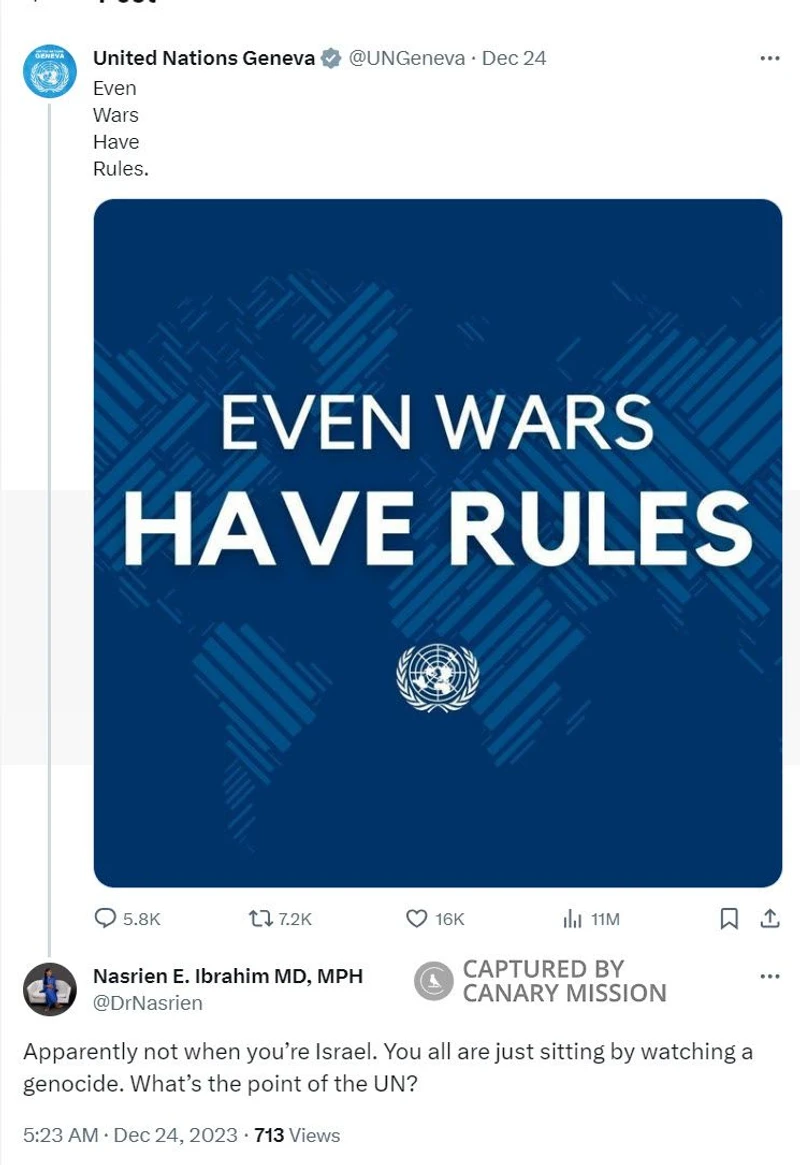This screenshot has height=1165, width=800.
Task: Open more options menu for Nasrien's reply
Action: (769, 976)
